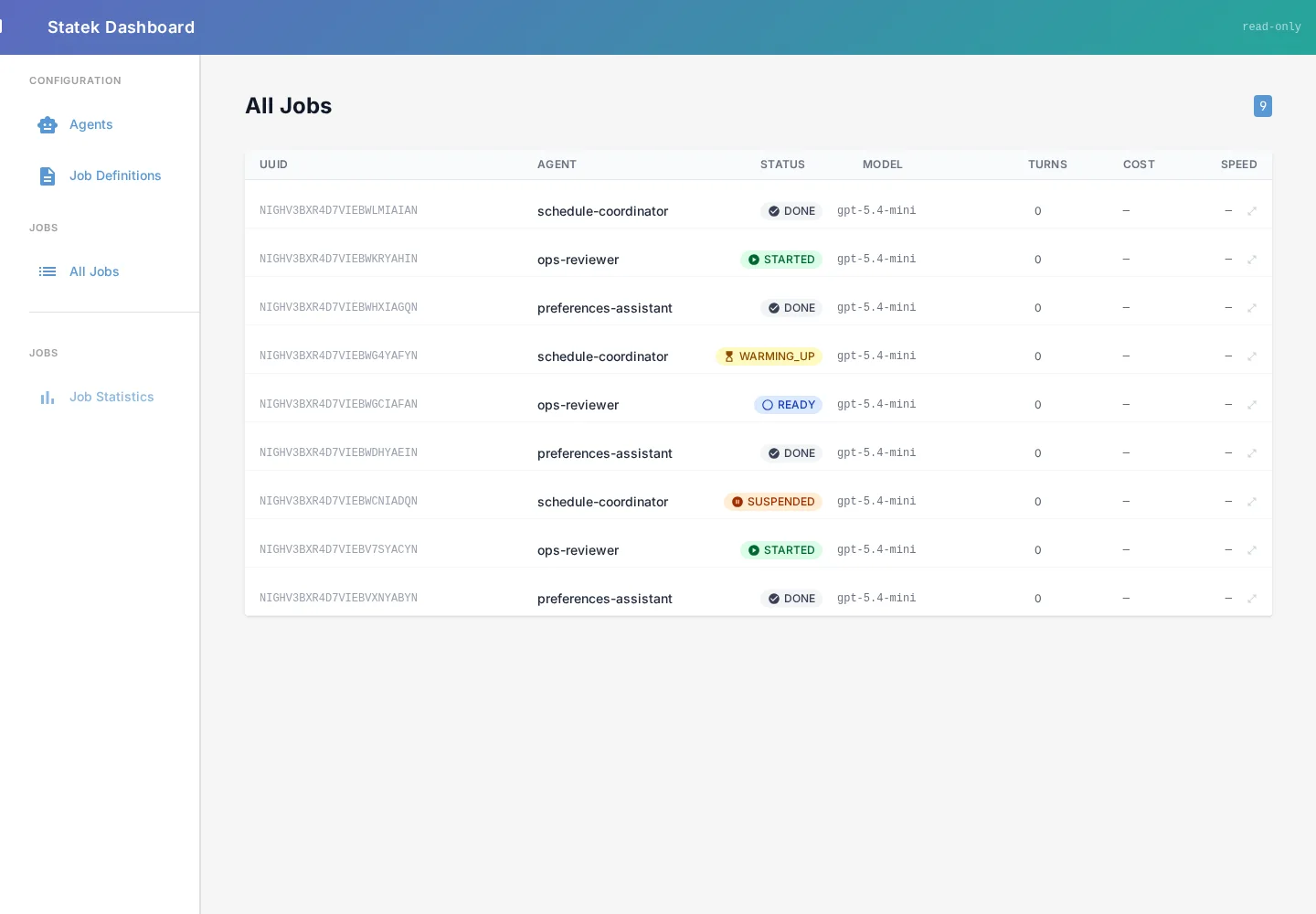Viewport: 1316px width, 914px height.
Task: Go to Agents page link
Action: [x=91, y=124]
